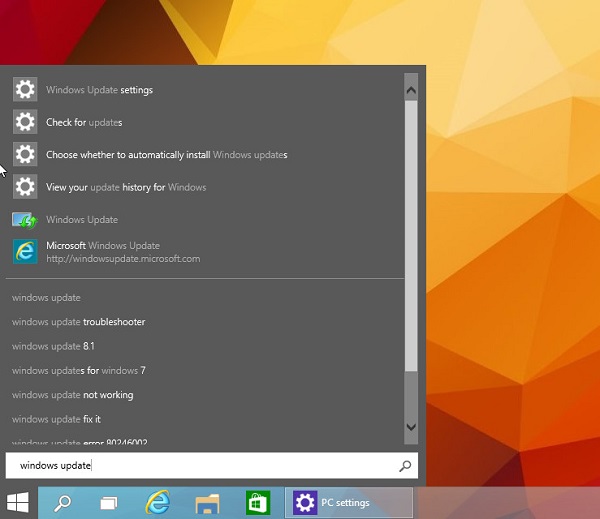
Task: Open Task View on the taskbar
Action: pyautogui.click(x=109, y=502)
